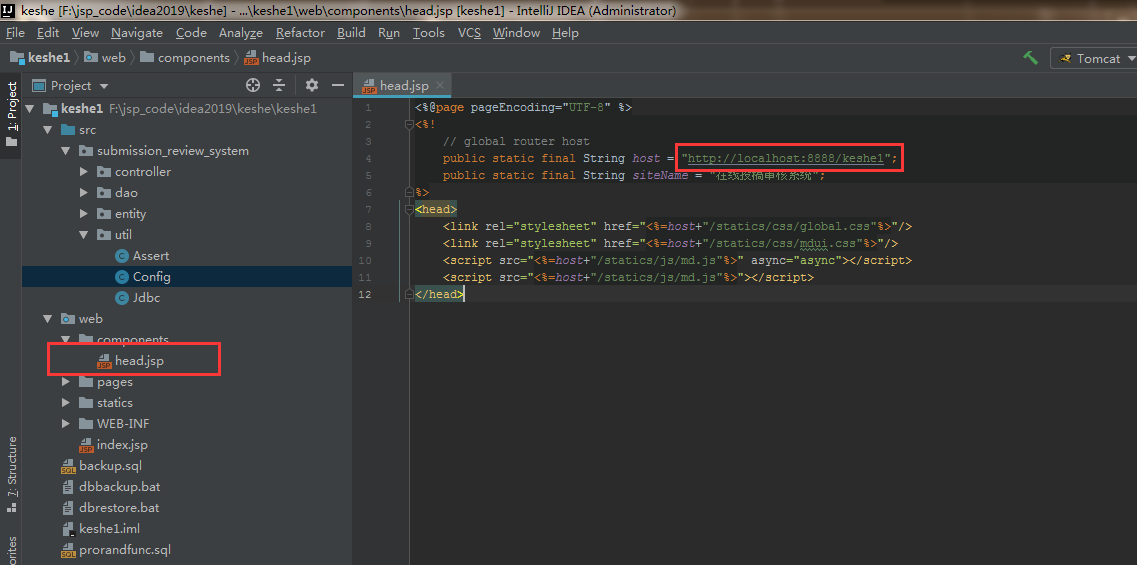This screenshot has width=1137, height=565.
Task: Click components breadcrumb in navigation bar
Action: coord(185,58)
